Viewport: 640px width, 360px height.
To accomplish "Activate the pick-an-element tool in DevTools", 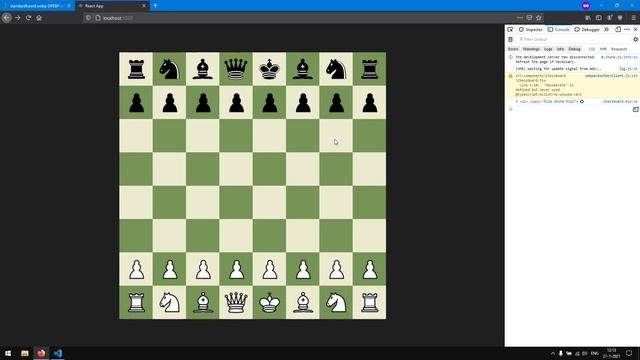I will [x=510, y=29].
